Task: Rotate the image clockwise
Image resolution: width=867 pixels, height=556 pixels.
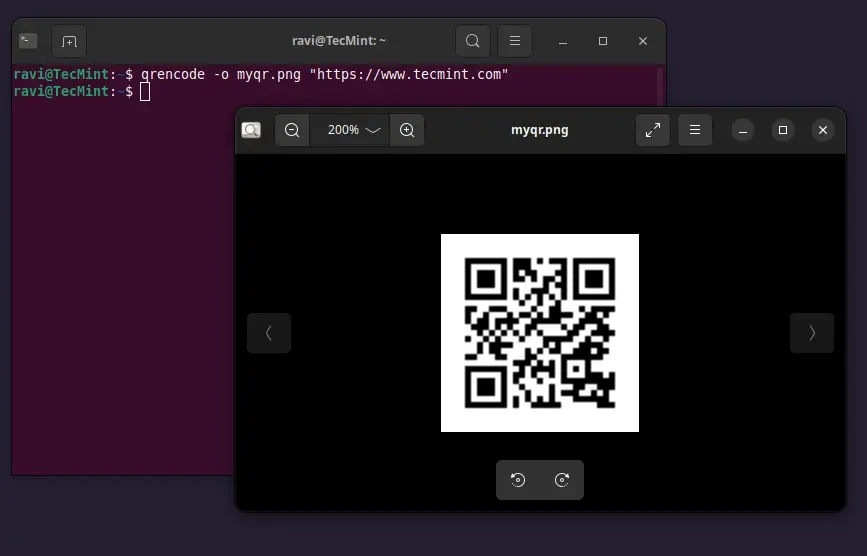Action: (x=562, y=480)
